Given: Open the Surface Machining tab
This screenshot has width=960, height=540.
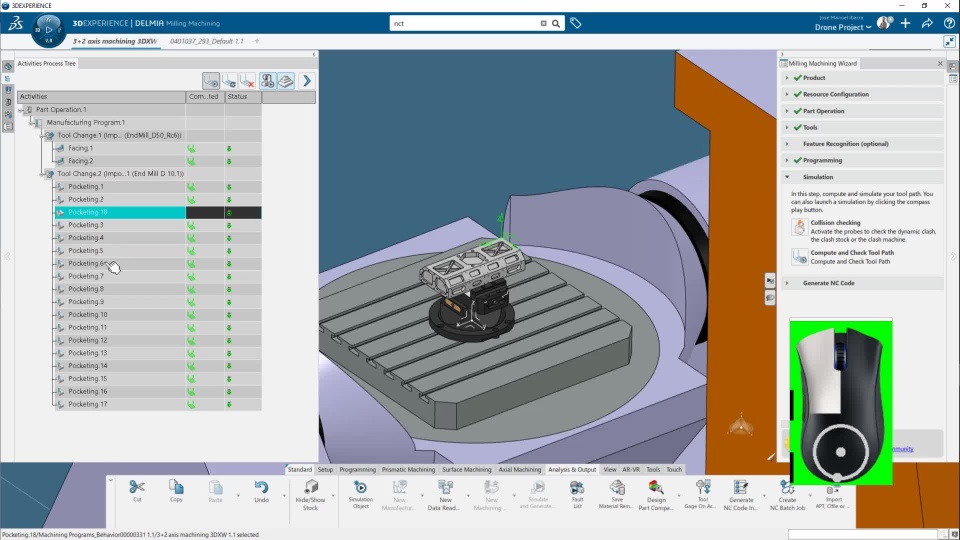Looking at the screenshot, I should pos(467,470).
